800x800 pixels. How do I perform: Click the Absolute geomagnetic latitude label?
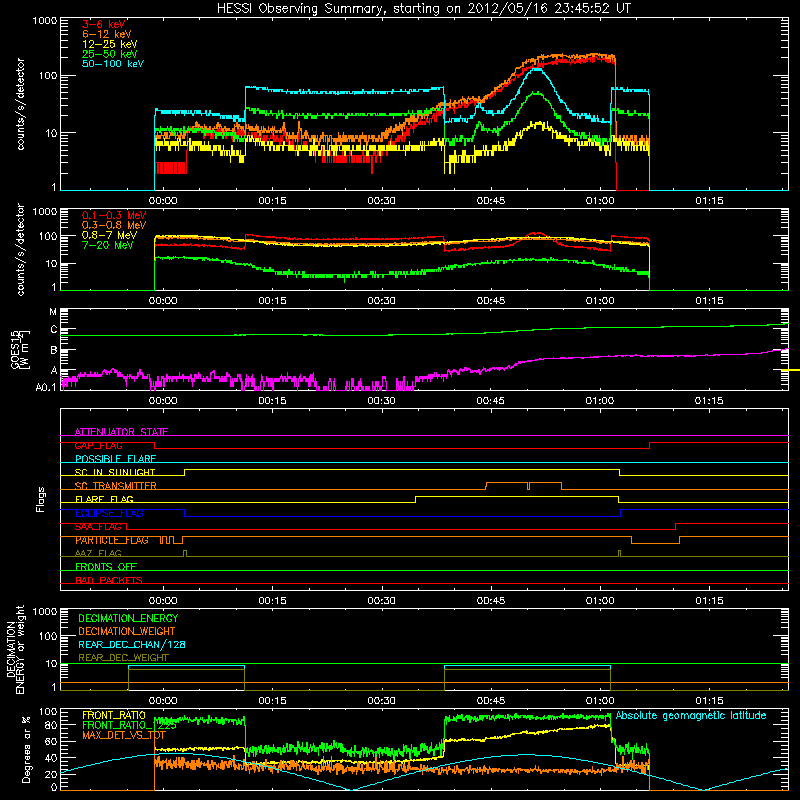[691, 715]
